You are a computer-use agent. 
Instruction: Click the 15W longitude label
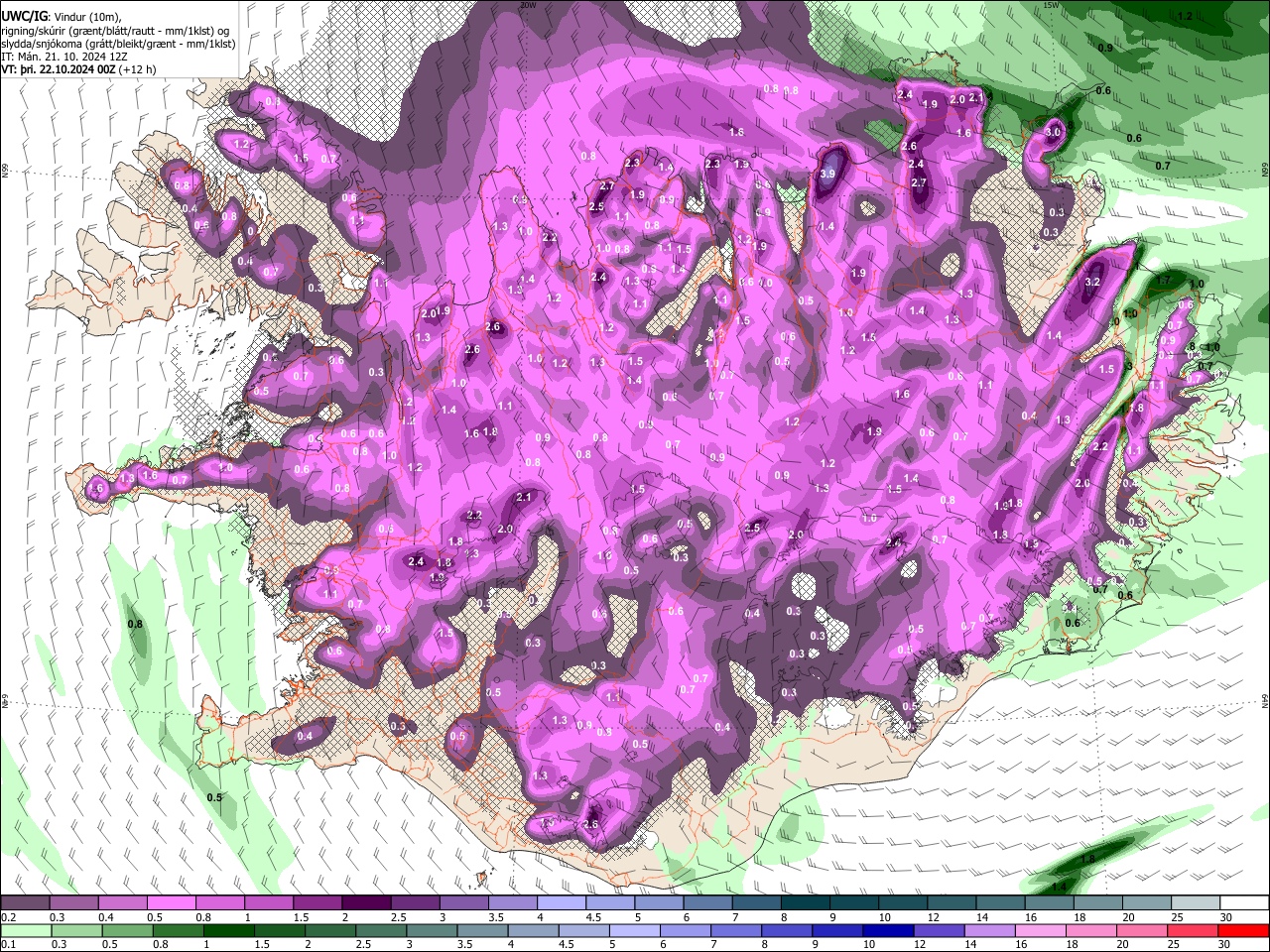[1051, 5]
